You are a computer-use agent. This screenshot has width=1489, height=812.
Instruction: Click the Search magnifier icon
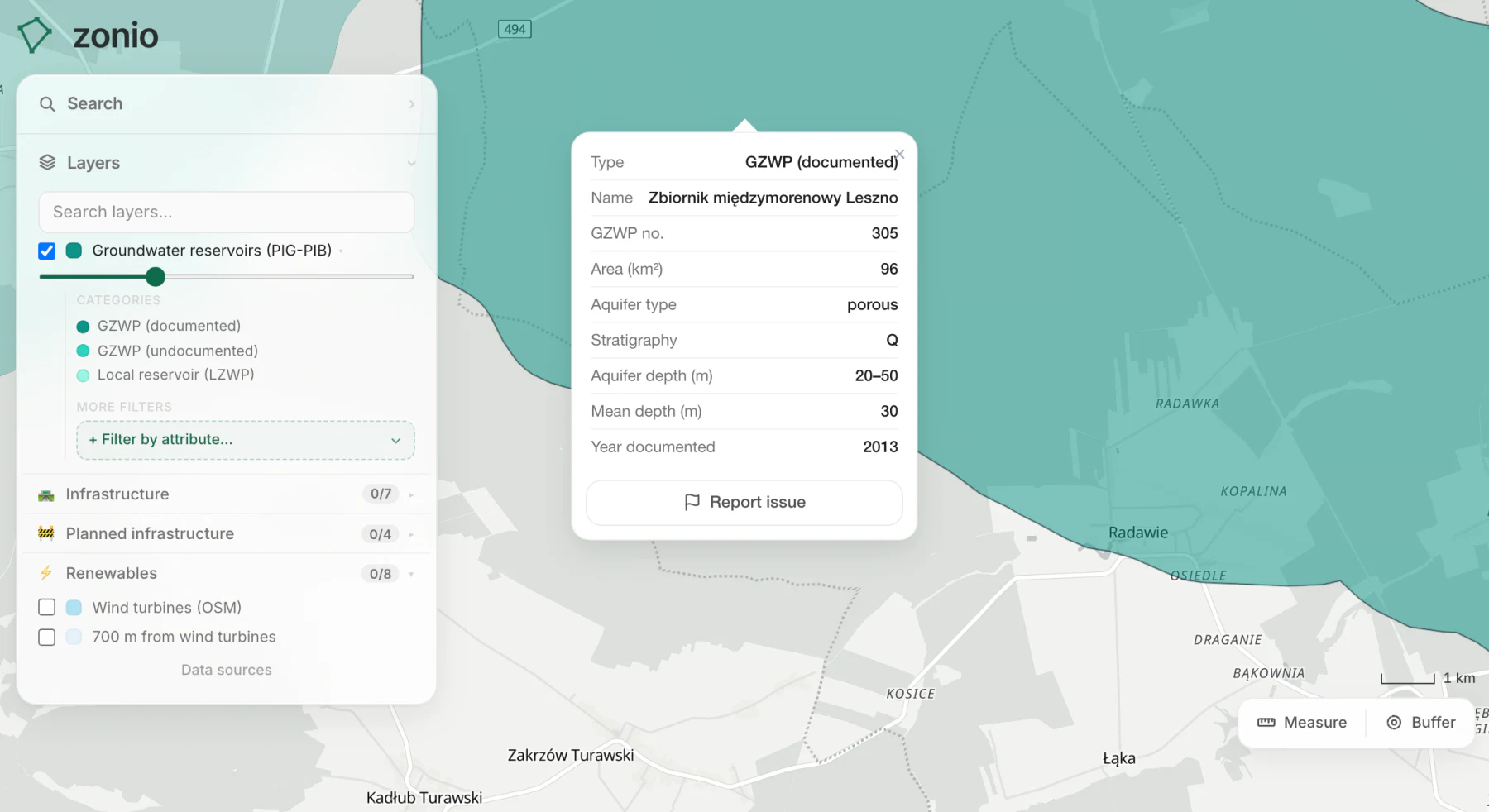47,104
